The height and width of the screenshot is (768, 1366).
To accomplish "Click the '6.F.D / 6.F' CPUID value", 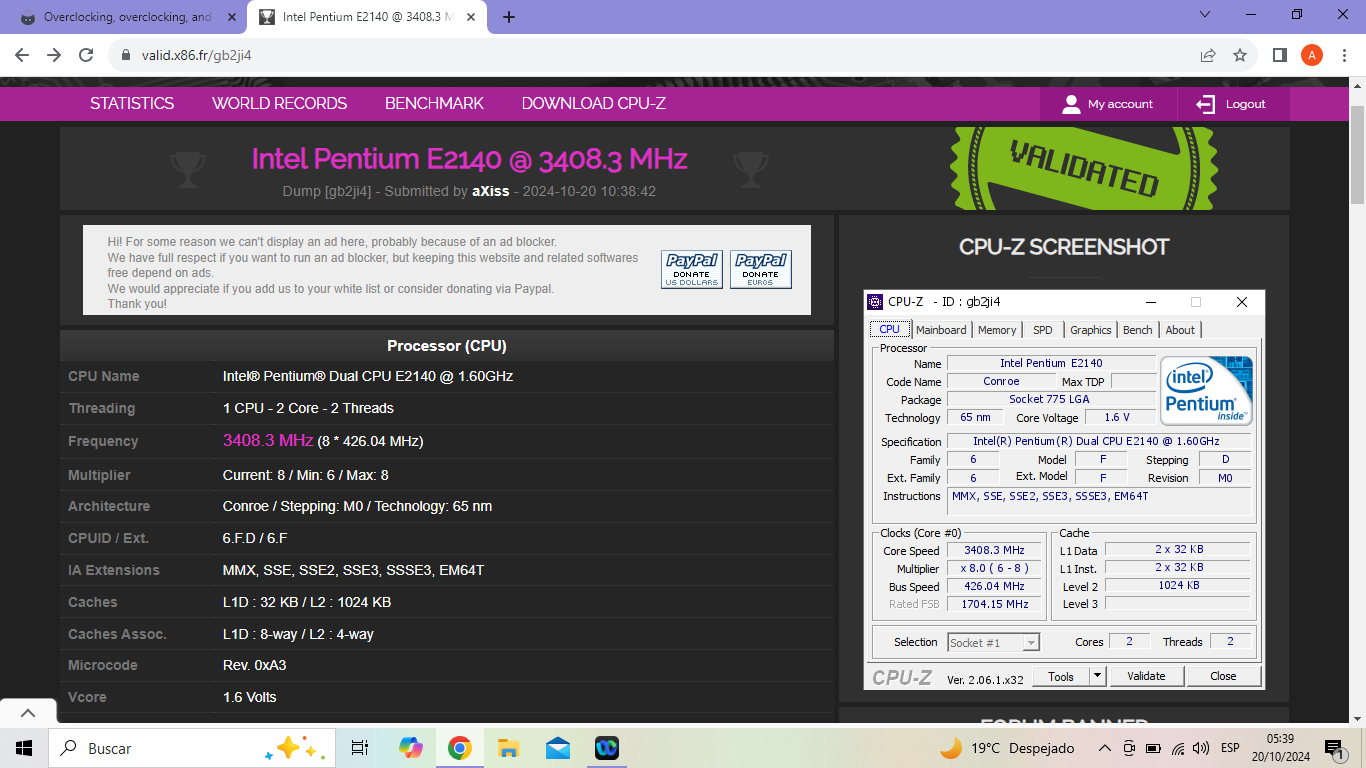I will click(x=255, y=538).
